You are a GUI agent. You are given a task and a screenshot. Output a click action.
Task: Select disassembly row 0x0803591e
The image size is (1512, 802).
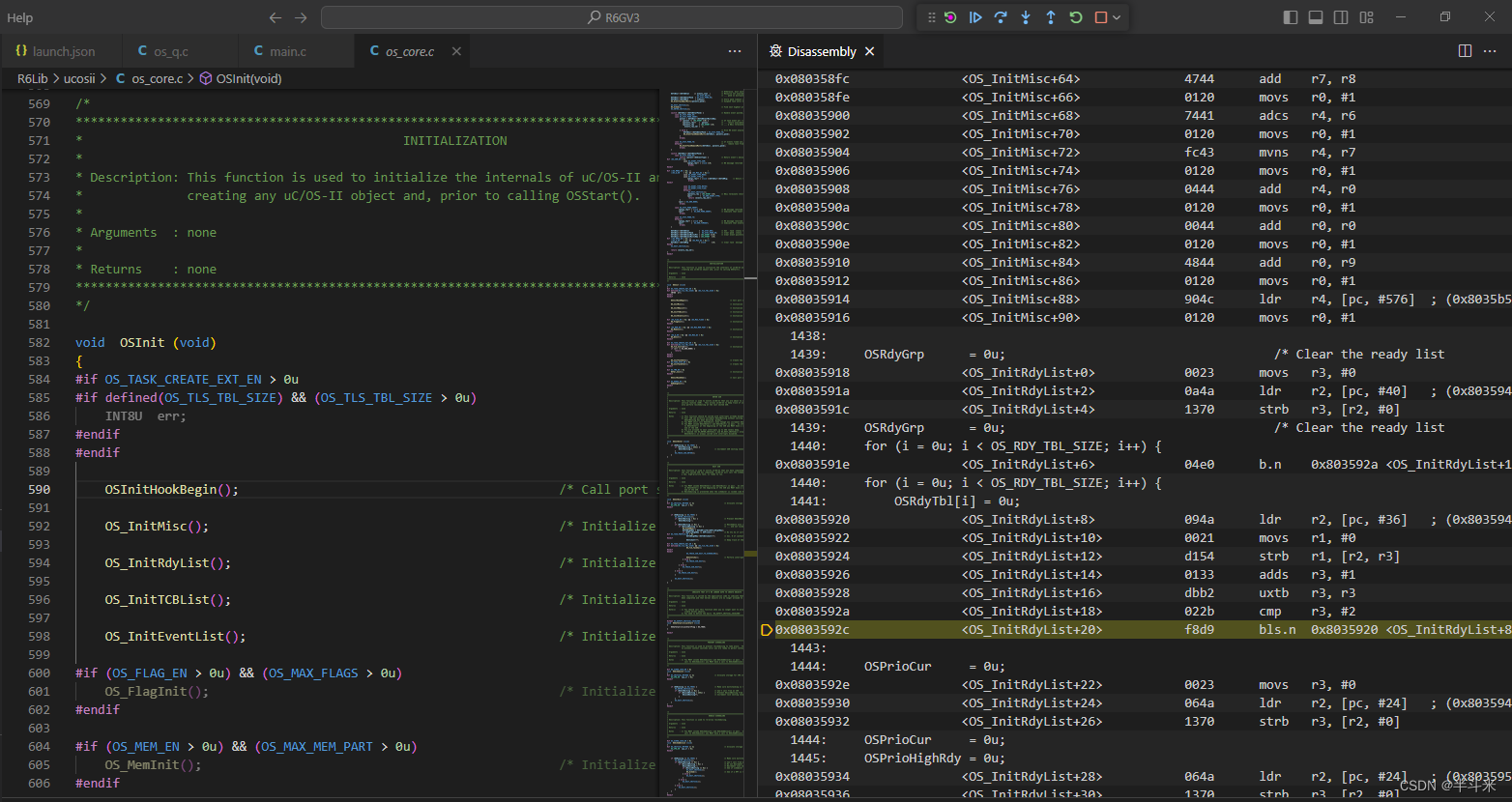pos(1135,464)
